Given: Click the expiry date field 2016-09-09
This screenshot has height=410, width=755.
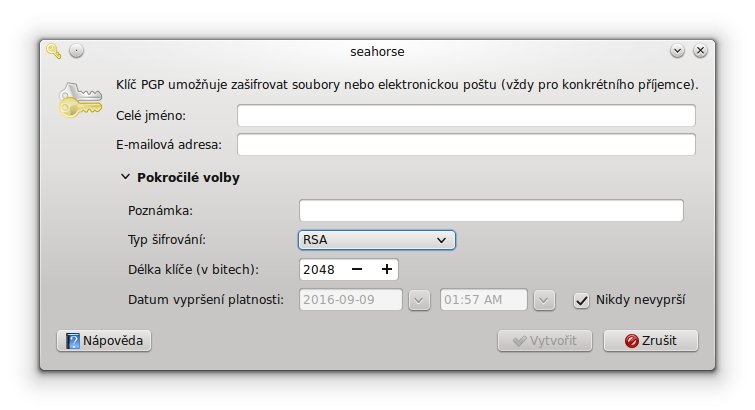Looking at the screenshot, I should click(351, 300).
